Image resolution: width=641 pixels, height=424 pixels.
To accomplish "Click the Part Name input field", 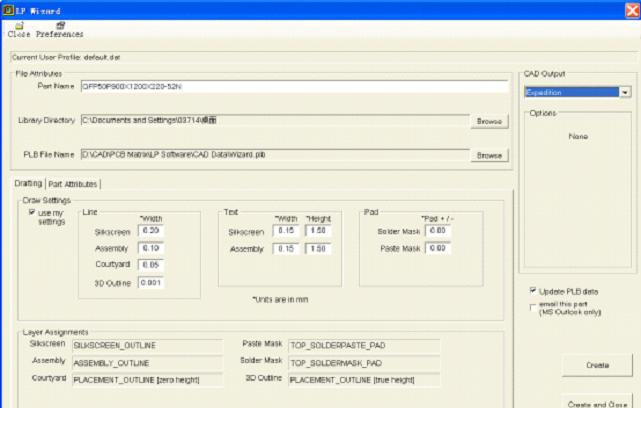I will (294, 86).
